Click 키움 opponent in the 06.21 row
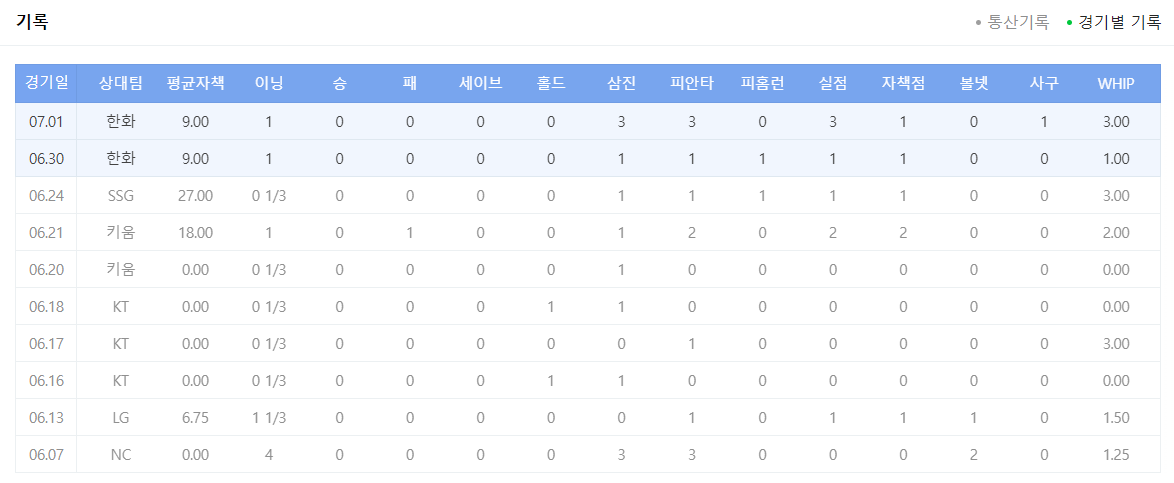This screenshot has width=1174, height=483. pos(121,232)
